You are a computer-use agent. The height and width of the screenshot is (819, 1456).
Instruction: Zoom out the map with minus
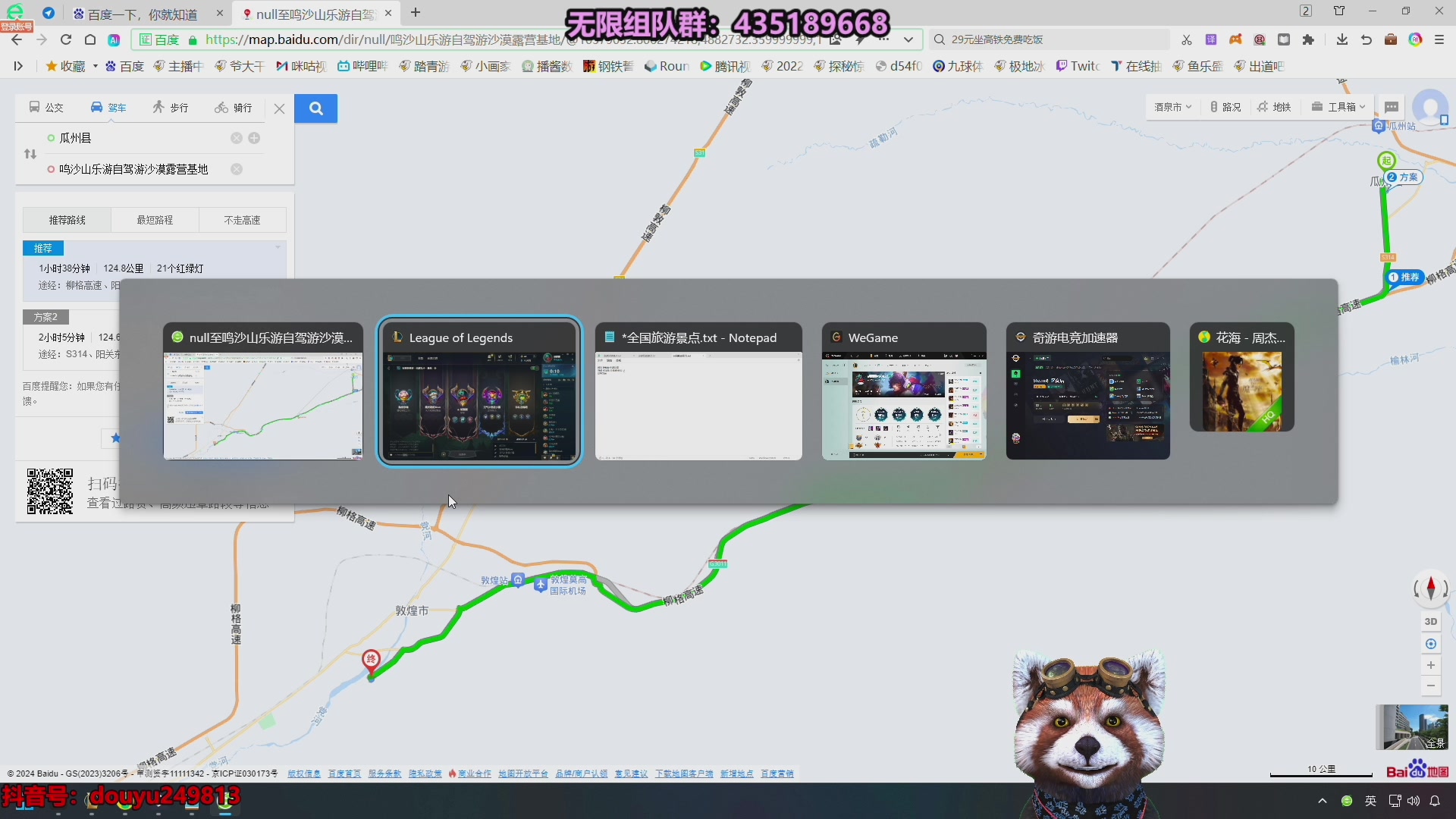tap(1431, 686)
